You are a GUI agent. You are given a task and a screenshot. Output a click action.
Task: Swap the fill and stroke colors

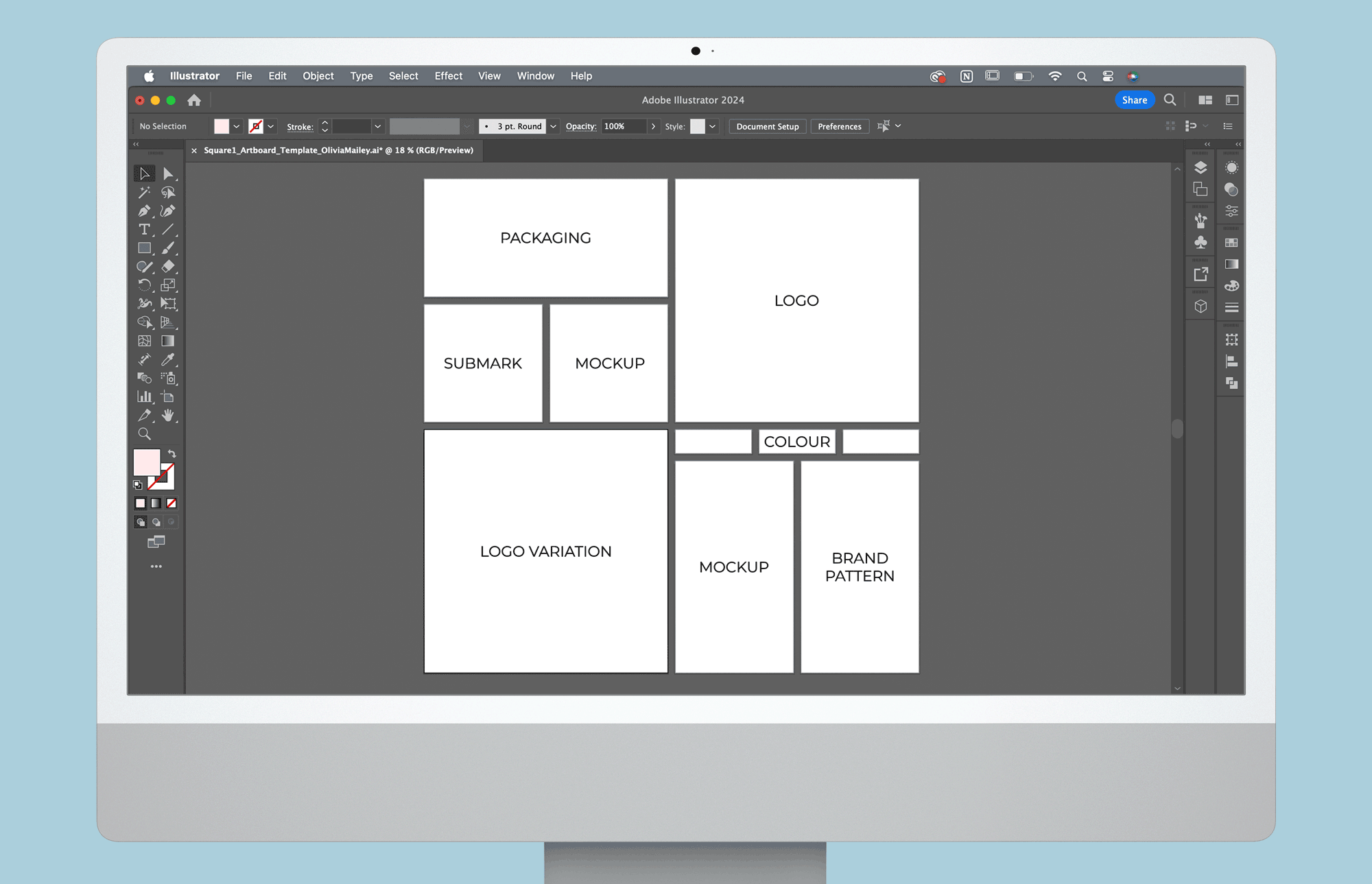[x=171, y=455]
